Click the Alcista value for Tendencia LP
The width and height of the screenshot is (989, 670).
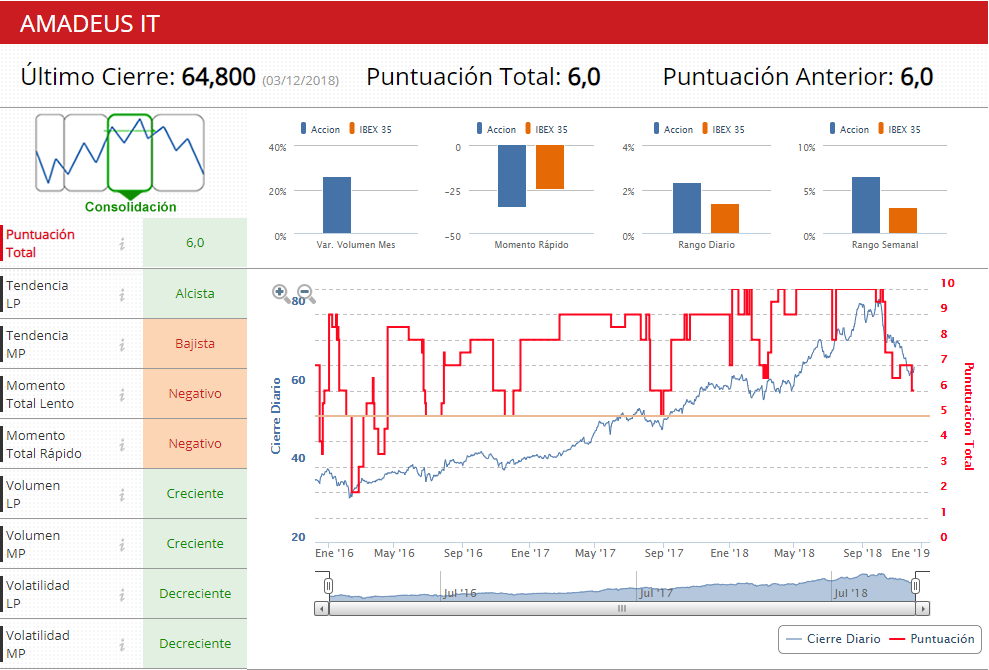pyautogui.click(x=195, y=294)
